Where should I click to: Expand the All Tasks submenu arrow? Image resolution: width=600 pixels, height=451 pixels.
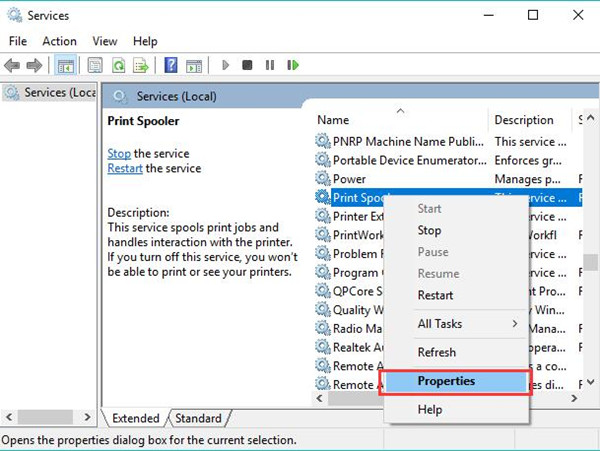coord(515,324)
